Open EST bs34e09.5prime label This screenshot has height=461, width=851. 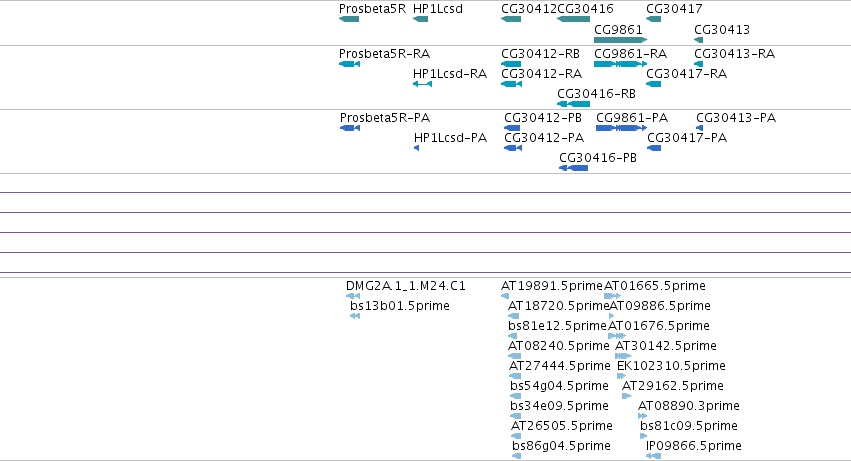click(560, 406)
